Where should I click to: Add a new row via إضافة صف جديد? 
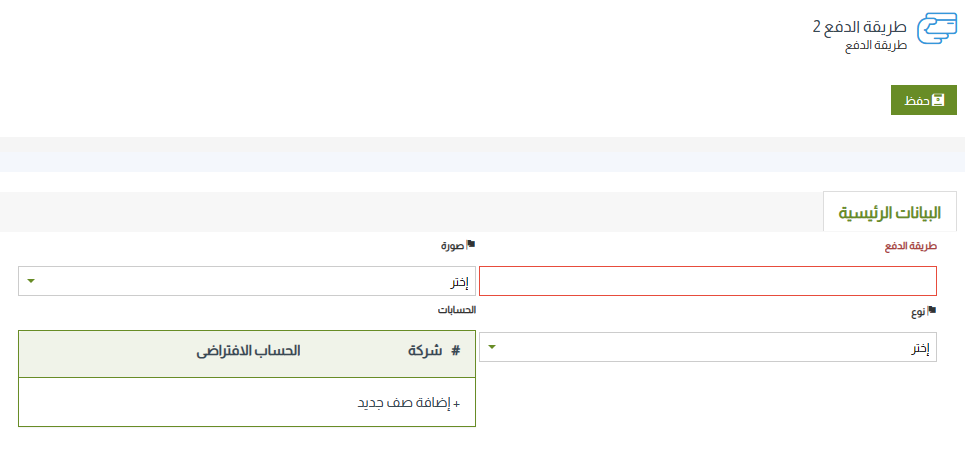point(409,403)
